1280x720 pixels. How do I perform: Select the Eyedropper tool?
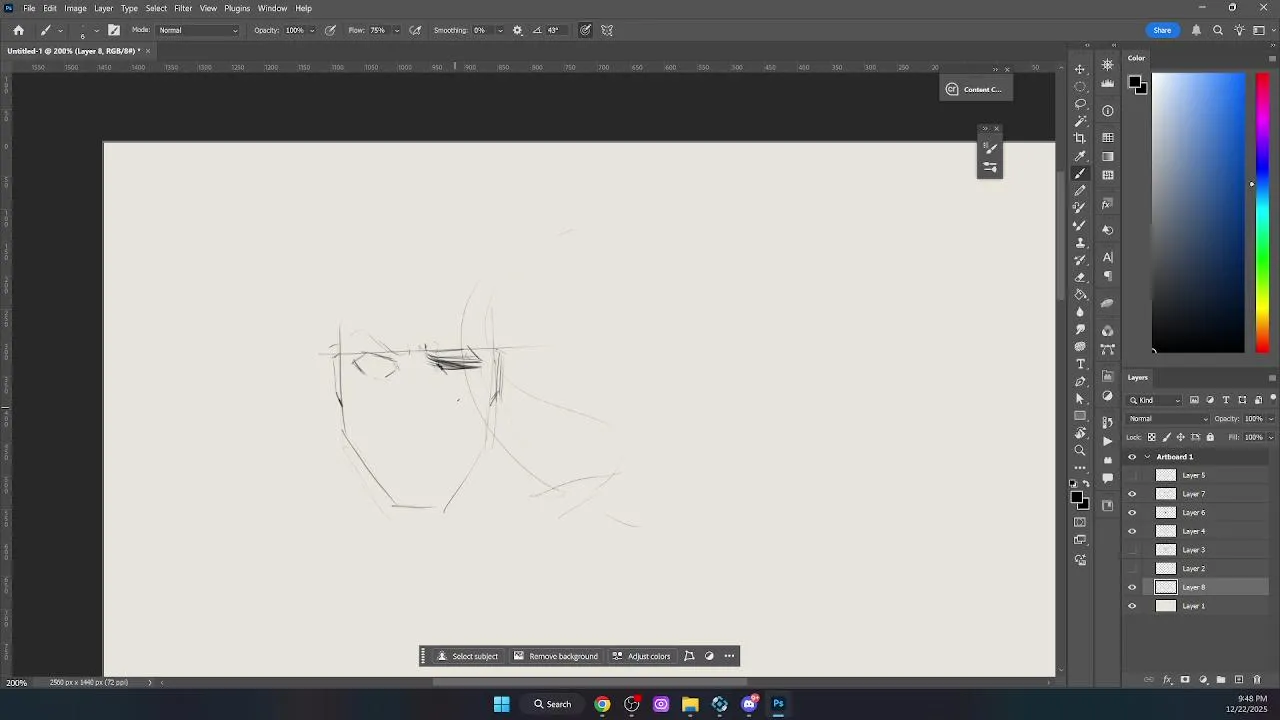click(1080, 156)
